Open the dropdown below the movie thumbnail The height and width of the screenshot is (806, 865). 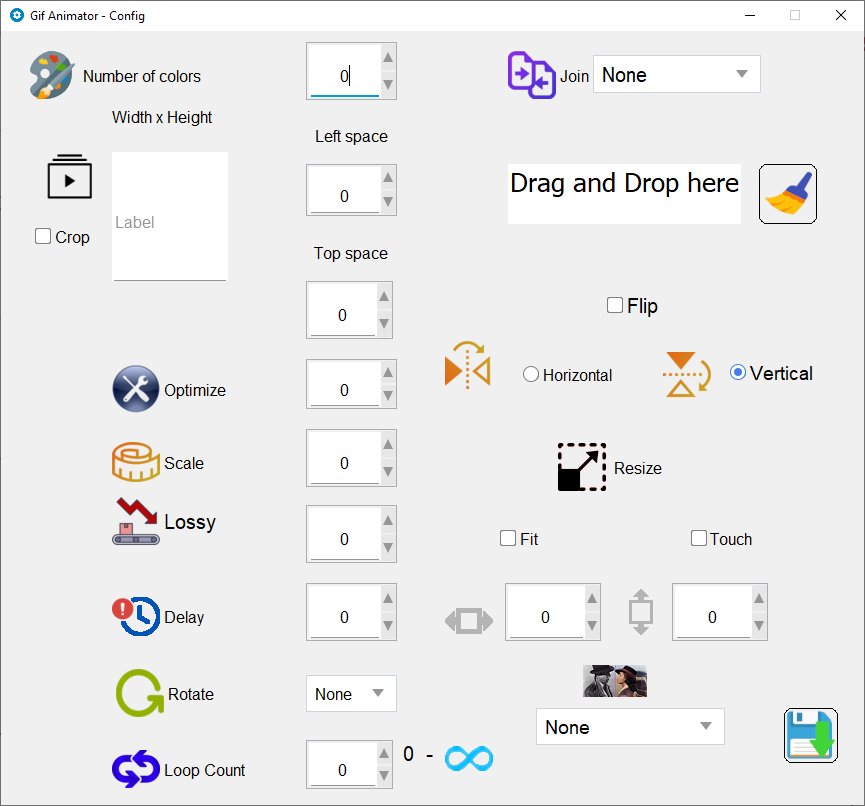click(630, 727)
